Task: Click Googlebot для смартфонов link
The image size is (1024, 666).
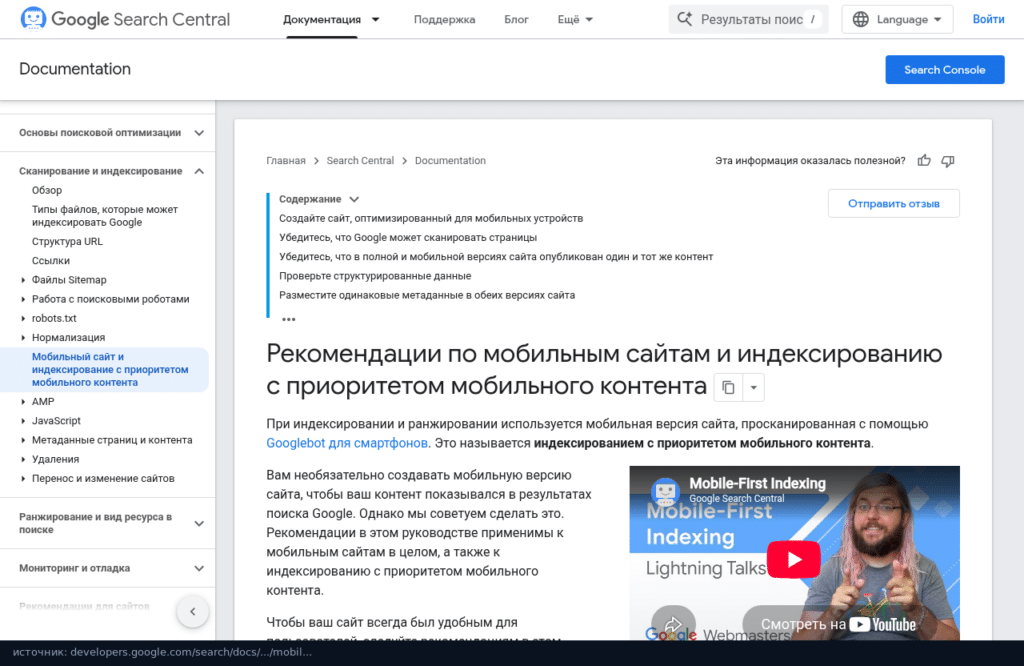Action: (347, 443)
